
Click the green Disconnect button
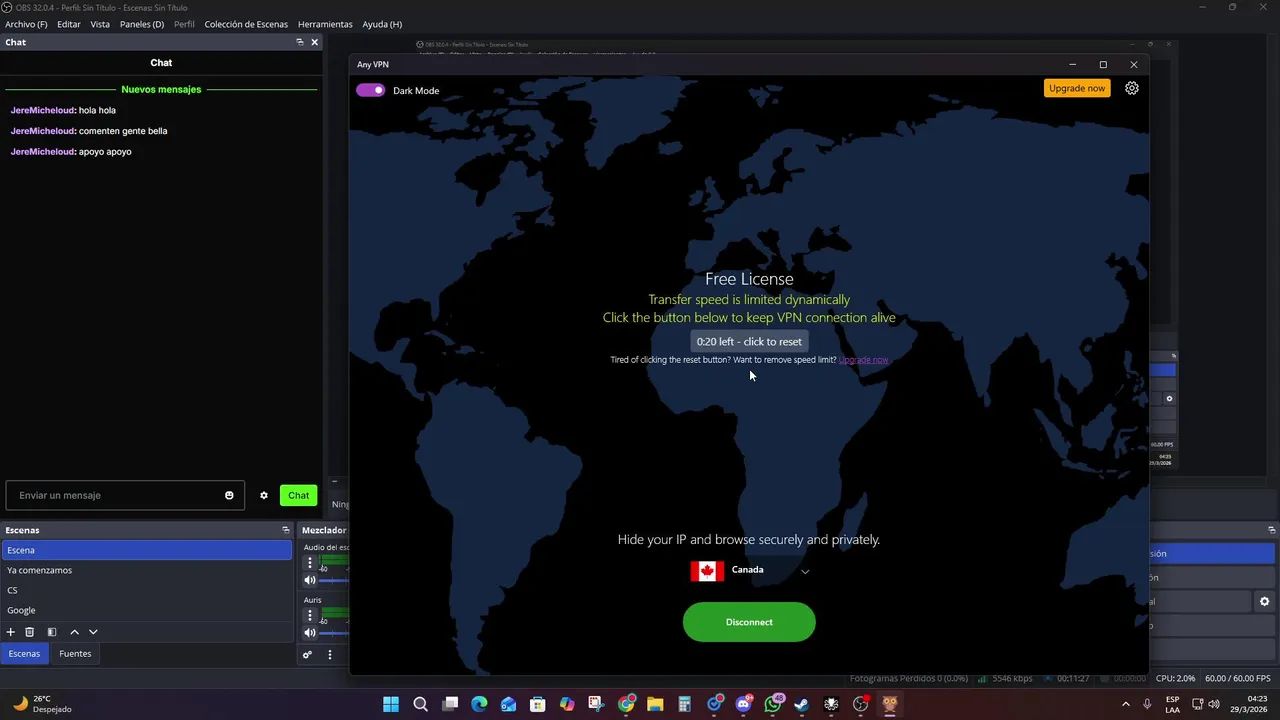[x=749, y=622]
